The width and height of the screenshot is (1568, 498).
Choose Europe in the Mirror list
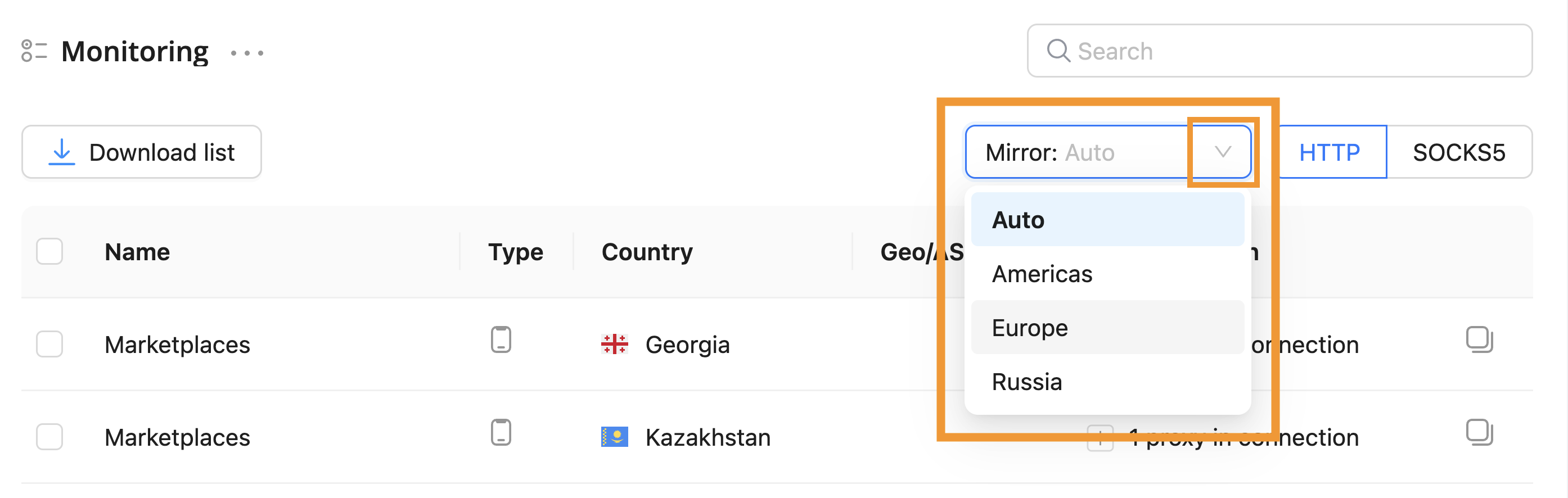[1030, 328]
